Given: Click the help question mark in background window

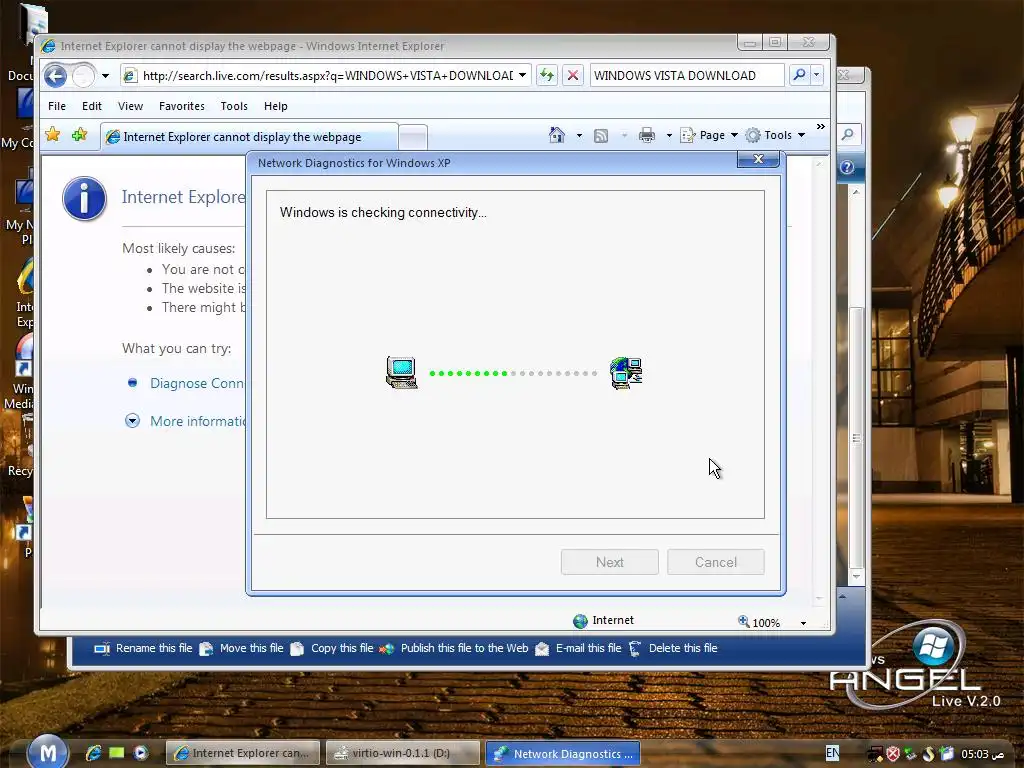Looking at the screenshot, I should click(x=847, y=167).
